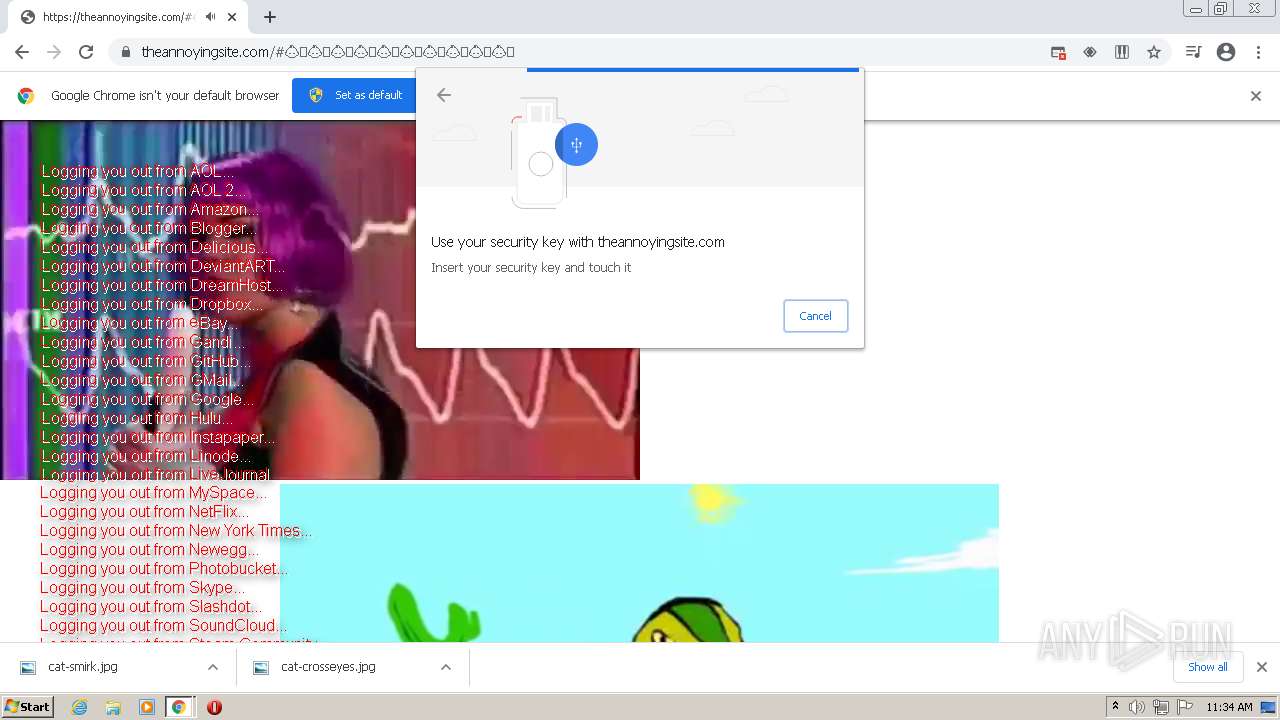
Task: Click 'Logging you out from DeviantART...' text
Action: (163, 266)
